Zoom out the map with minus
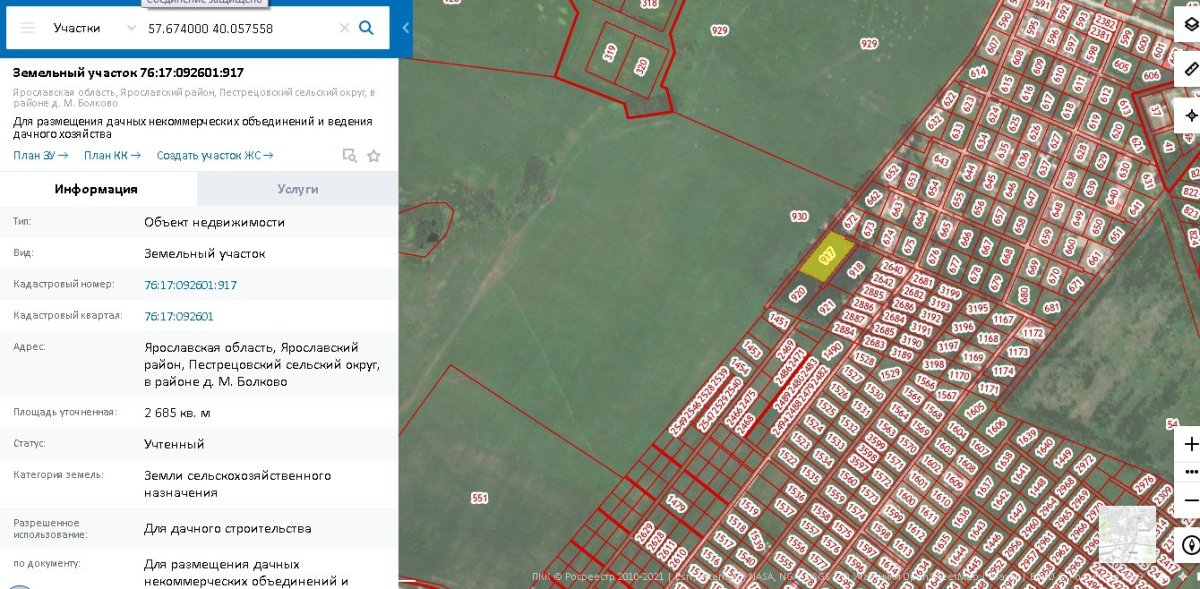Image resolution: width=1200 pixels, height=589 pixels. coord(1190,499)
